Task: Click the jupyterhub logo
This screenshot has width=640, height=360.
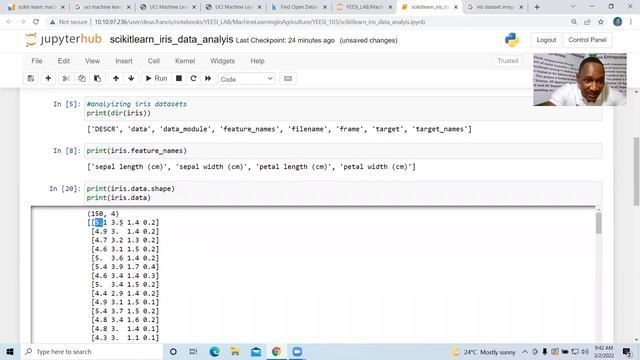Action: (63, 39)
